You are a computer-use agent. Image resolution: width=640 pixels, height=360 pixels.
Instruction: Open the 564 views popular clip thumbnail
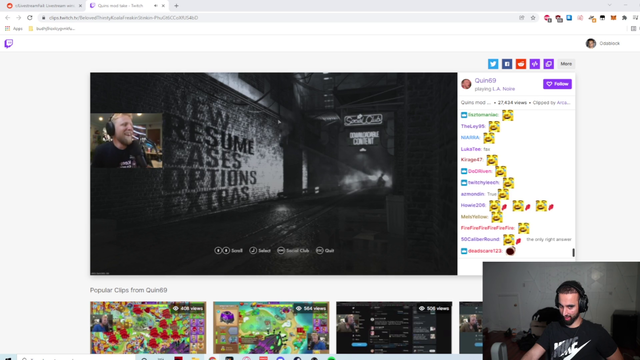pyautogui.click(x=271, y=327)
